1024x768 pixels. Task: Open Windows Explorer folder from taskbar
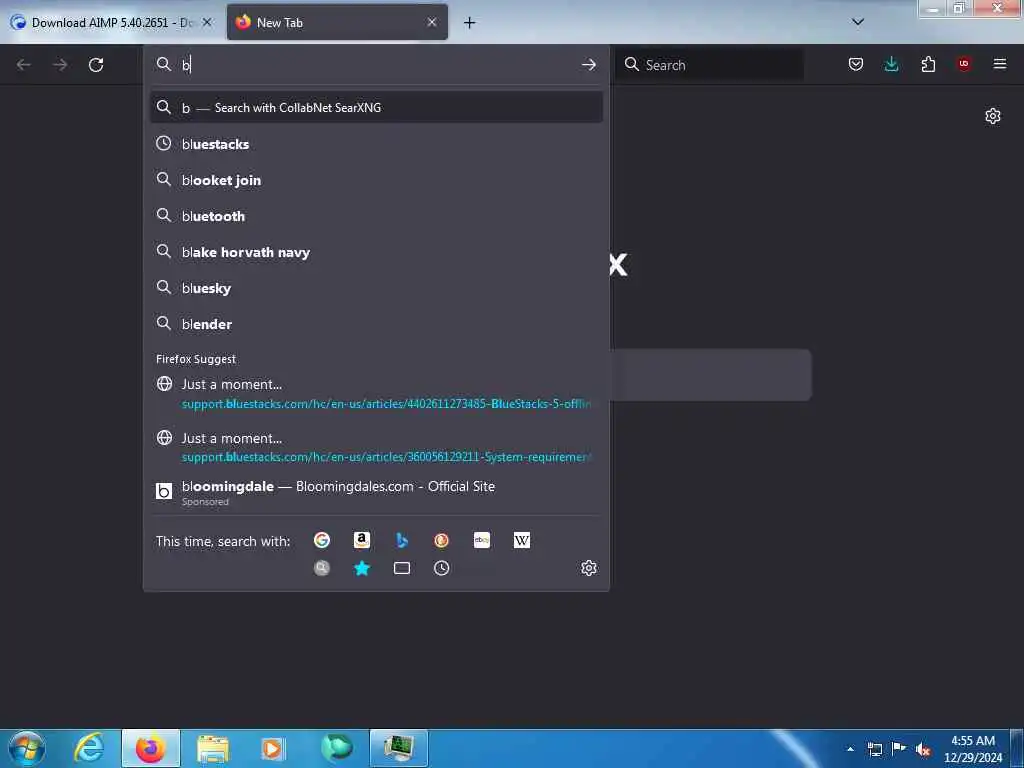(x=213, y=748)
